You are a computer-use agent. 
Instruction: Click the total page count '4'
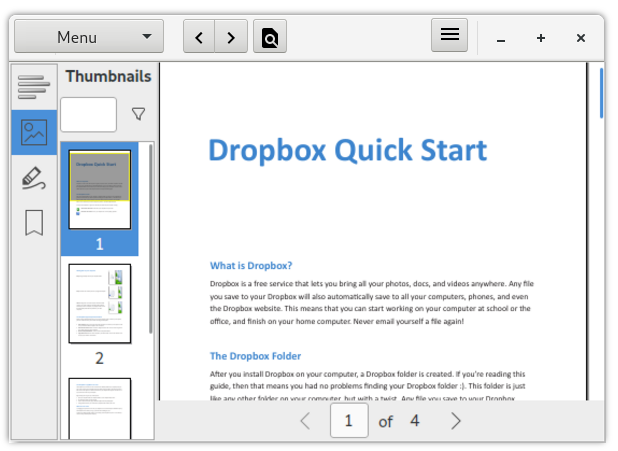pos(415,421)
